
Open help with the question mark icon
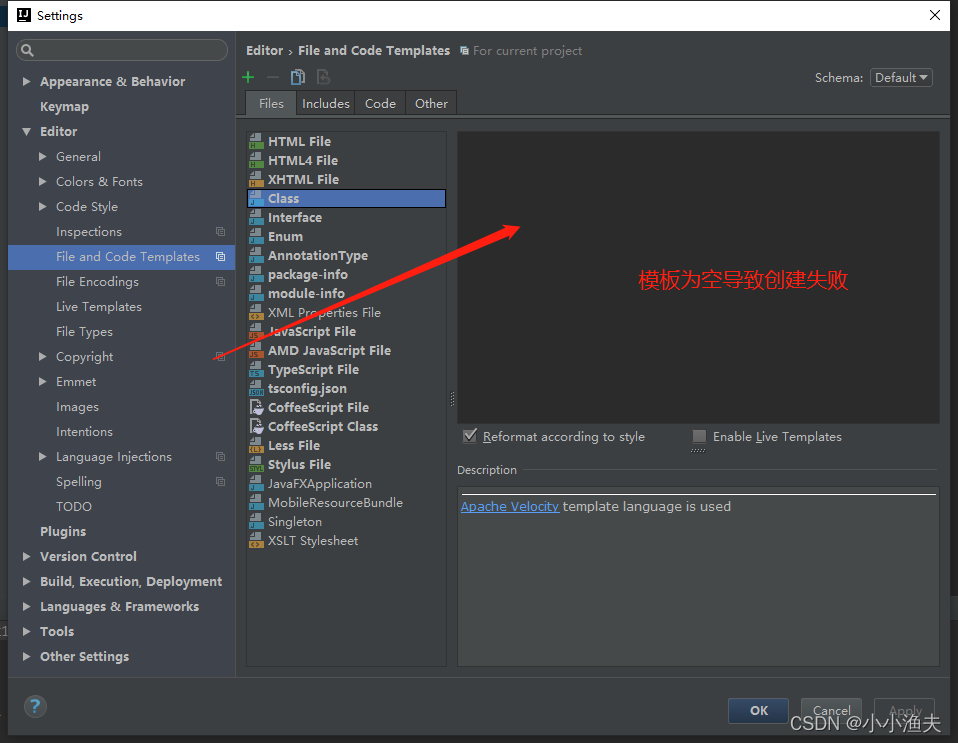(x=34, y=706)
